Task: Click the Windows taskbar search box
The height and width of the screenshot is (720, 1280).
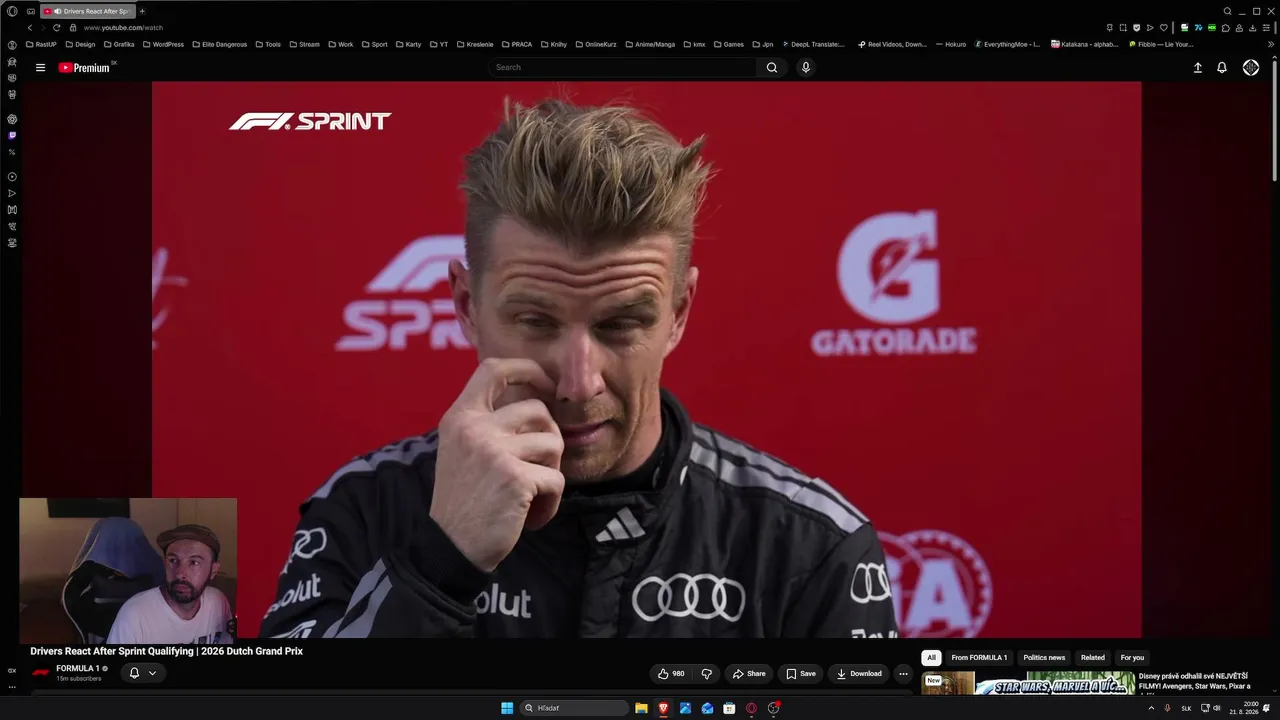Action: click(574, 708)
